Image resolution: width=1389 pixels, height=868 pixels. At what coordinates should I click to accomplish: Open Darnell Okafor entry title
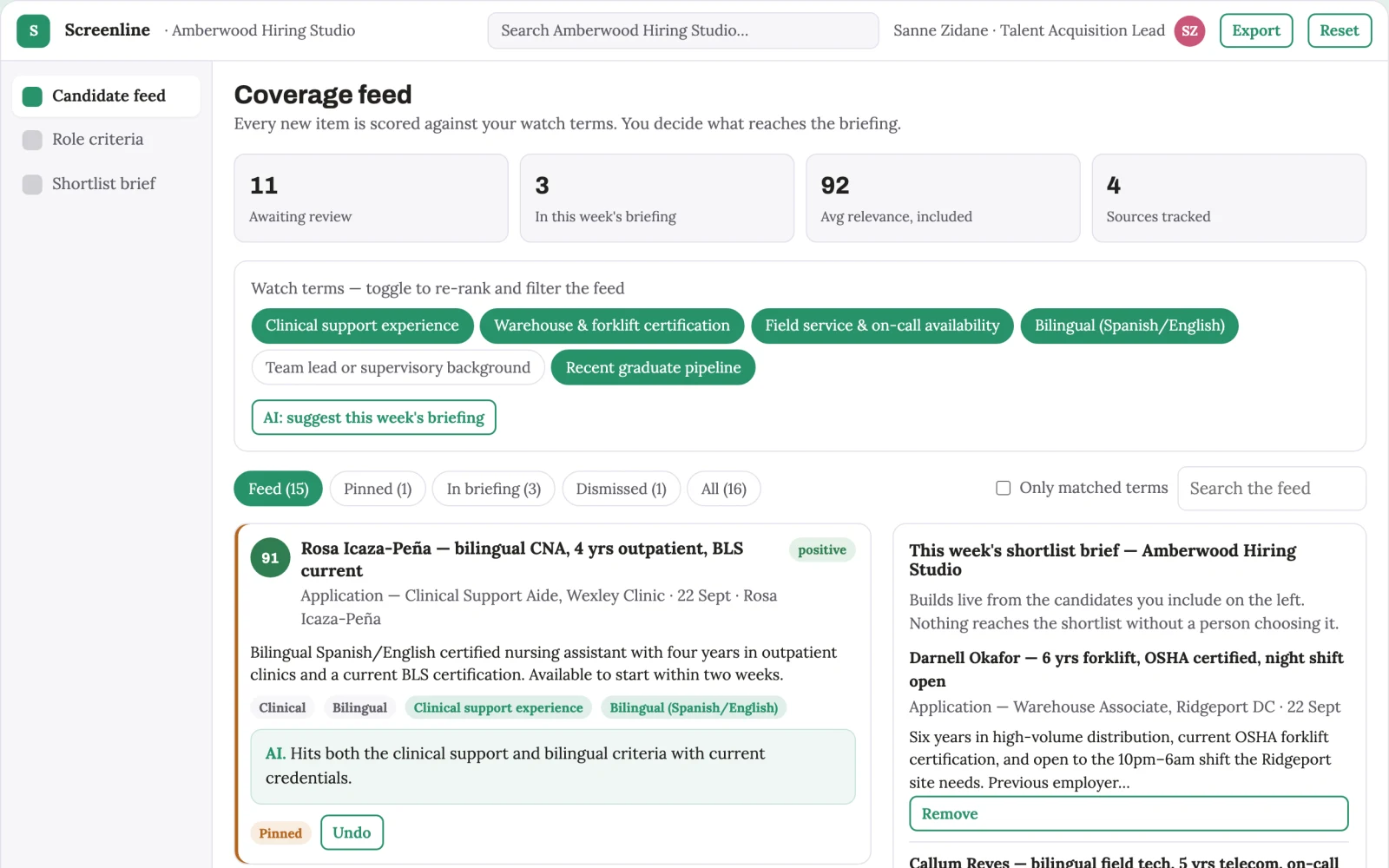(x=1126, y=669)
